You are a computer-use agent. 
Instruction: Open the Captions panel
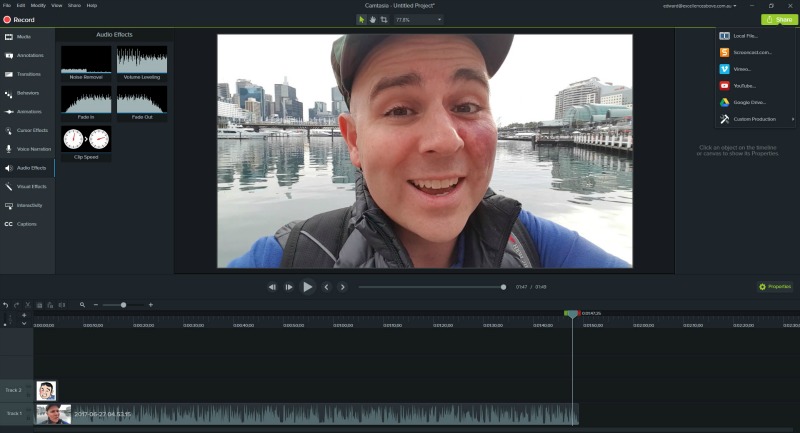click(27, 224)
